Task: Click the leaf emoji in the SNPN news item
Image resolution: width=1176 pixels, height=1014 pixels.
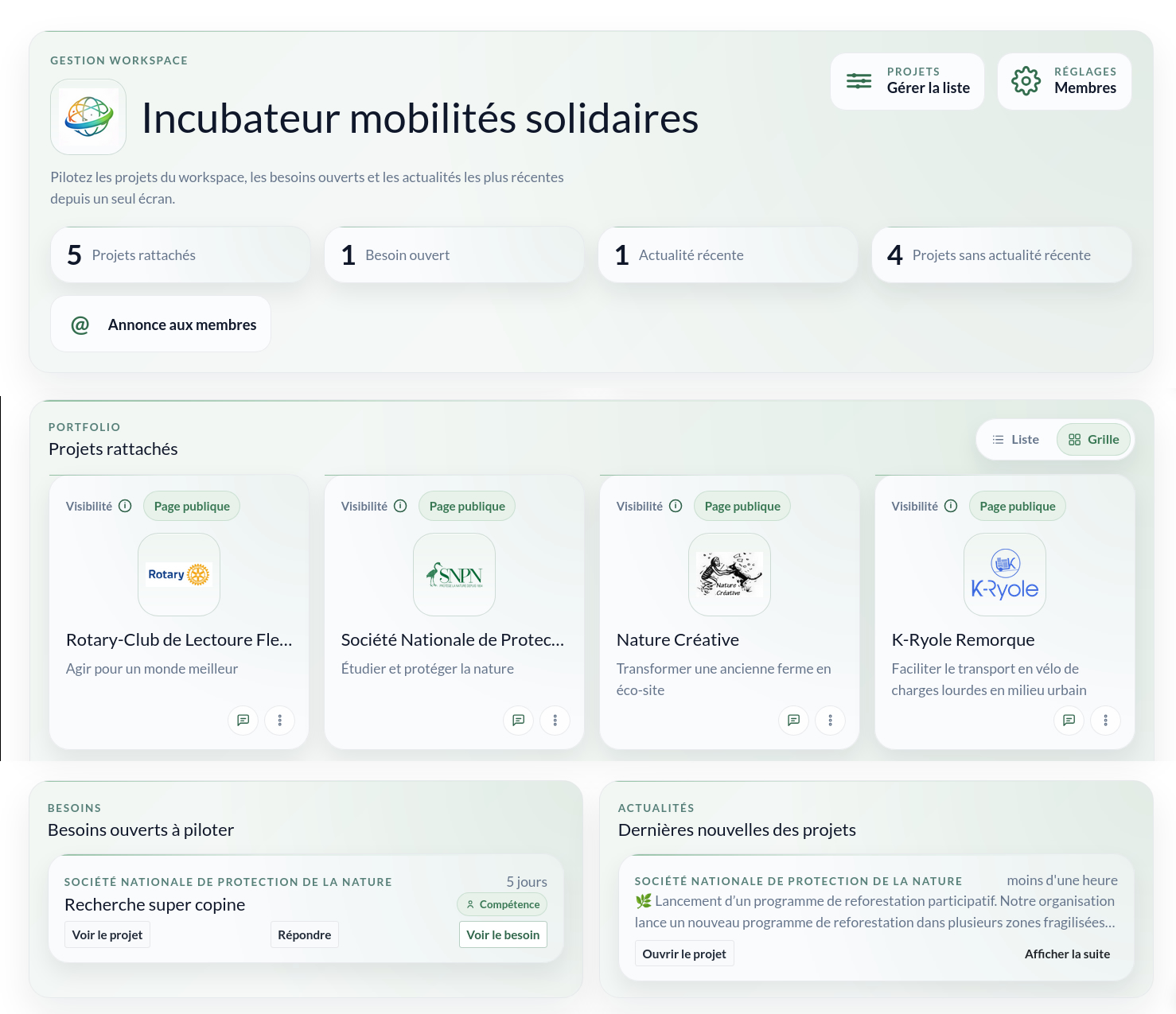Action: pos(643,901)
